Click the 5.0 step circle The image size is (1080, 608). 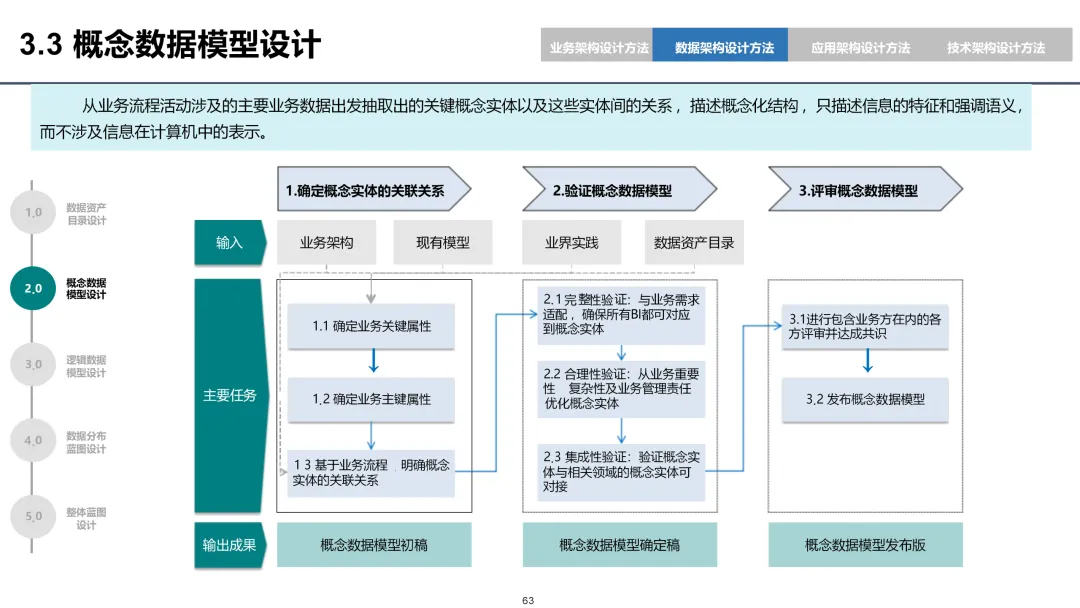coord(33,516)
